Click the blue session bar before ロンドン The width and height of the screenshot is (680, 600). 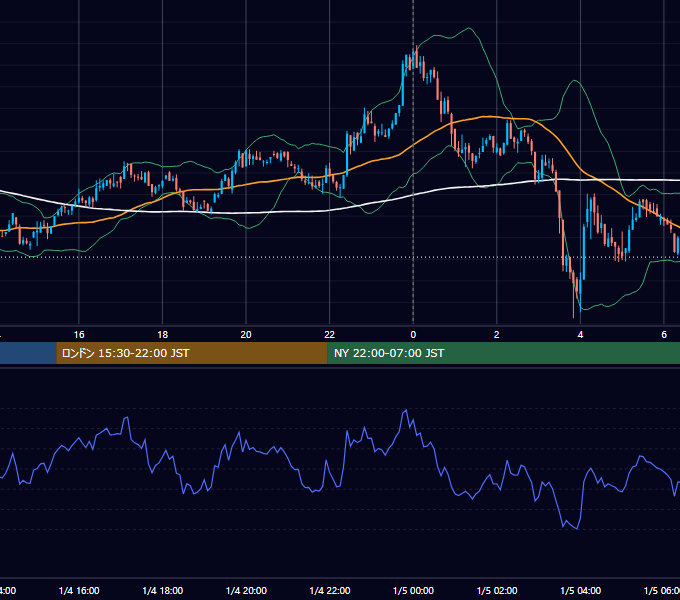coord(28,353)
